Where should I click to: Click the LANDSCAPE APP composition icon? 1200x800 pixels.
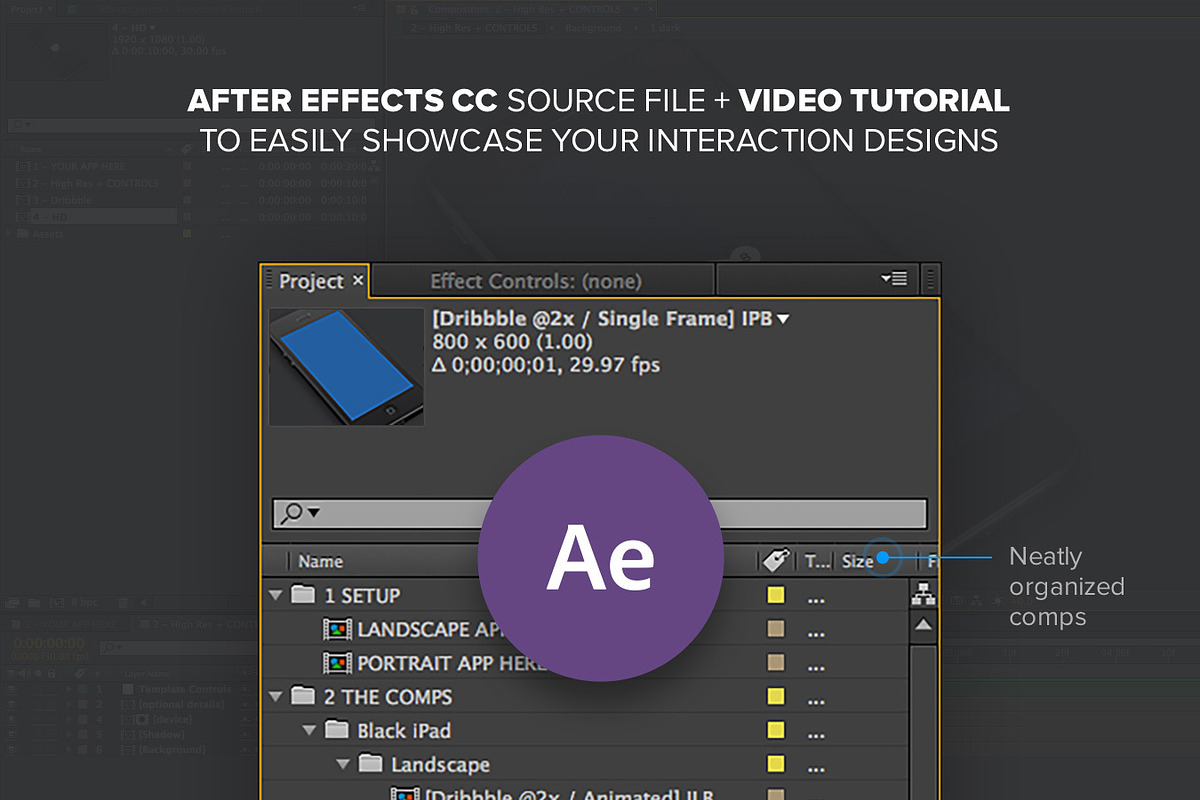(x=338, y=630)
